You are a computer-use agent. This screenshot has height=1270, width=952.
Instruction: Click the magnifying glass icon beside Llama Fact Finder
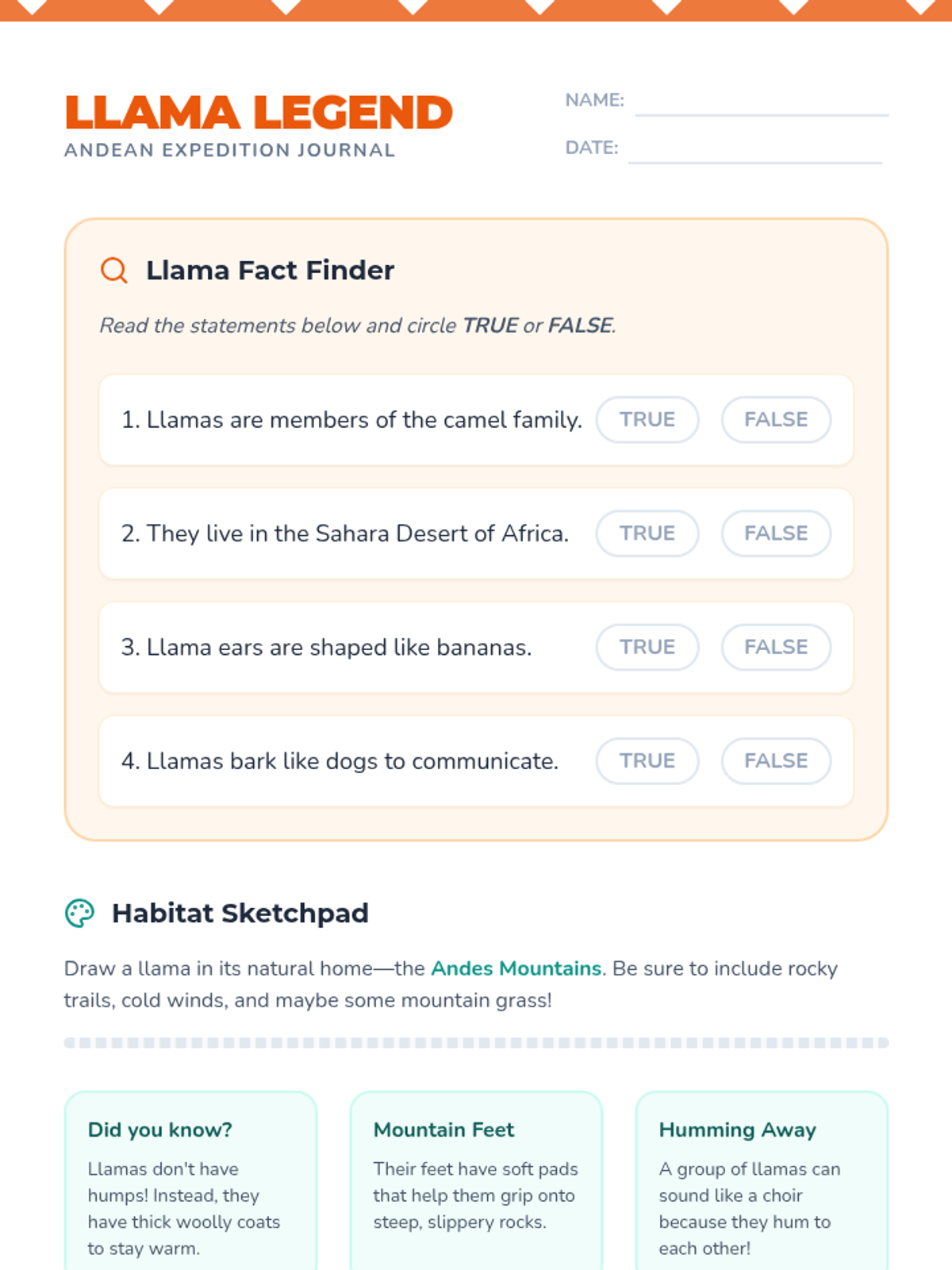pyautogui.click(x=113, y=270)
